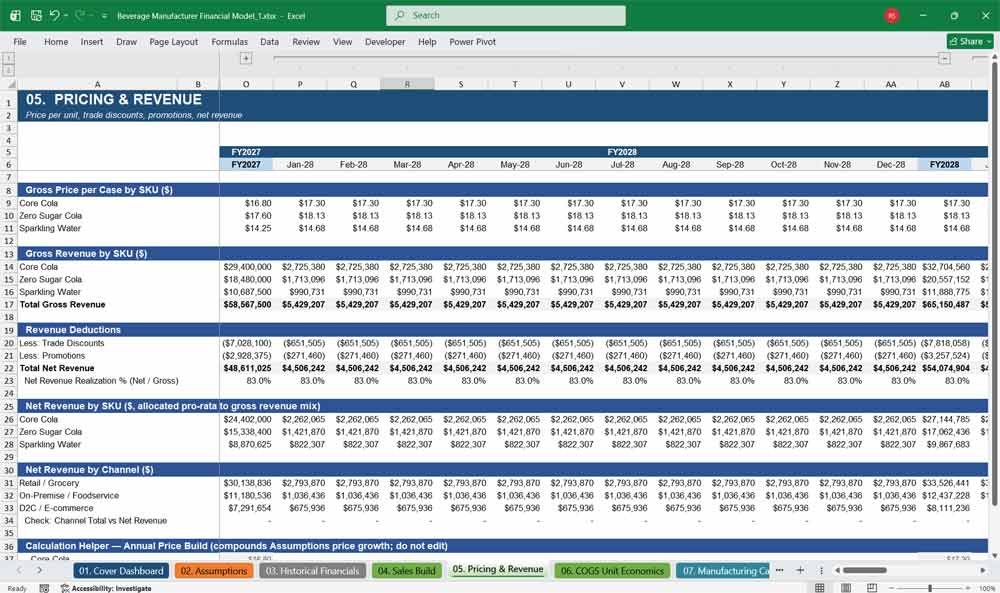Click outline level 1 button
The width and height of the screenshot is (1000, 593).
pyautogui.click(x=8, y=57)
